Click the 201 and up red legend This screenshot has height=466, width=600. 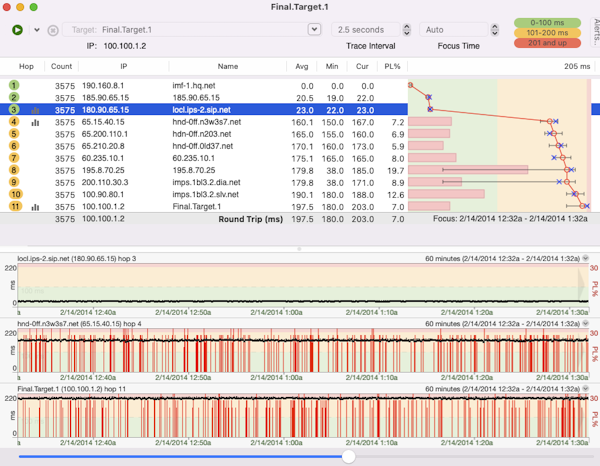pyautogui.click(x=545, y=44)
